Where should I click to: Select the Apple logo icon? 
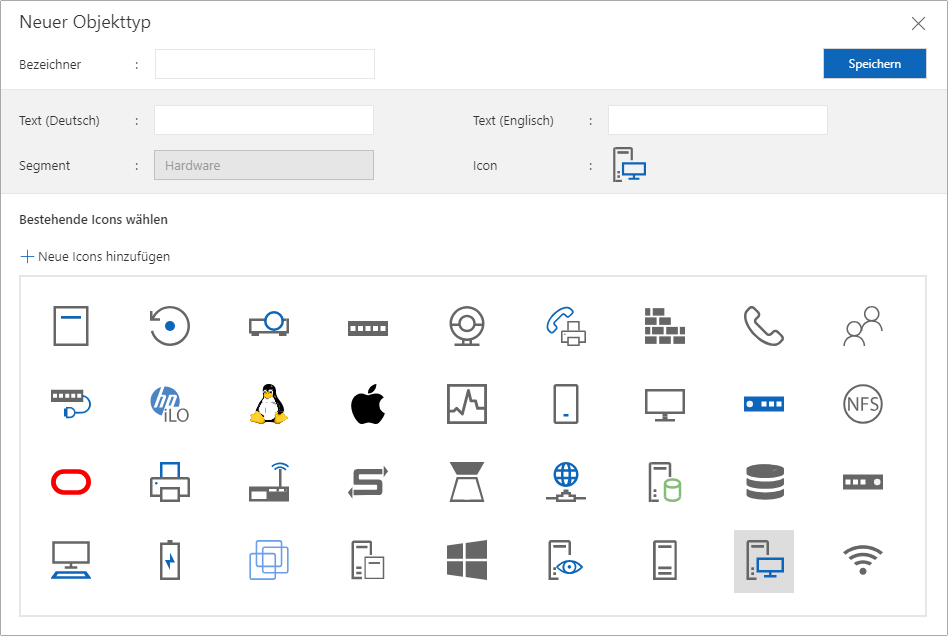click(x=367, y=403)
